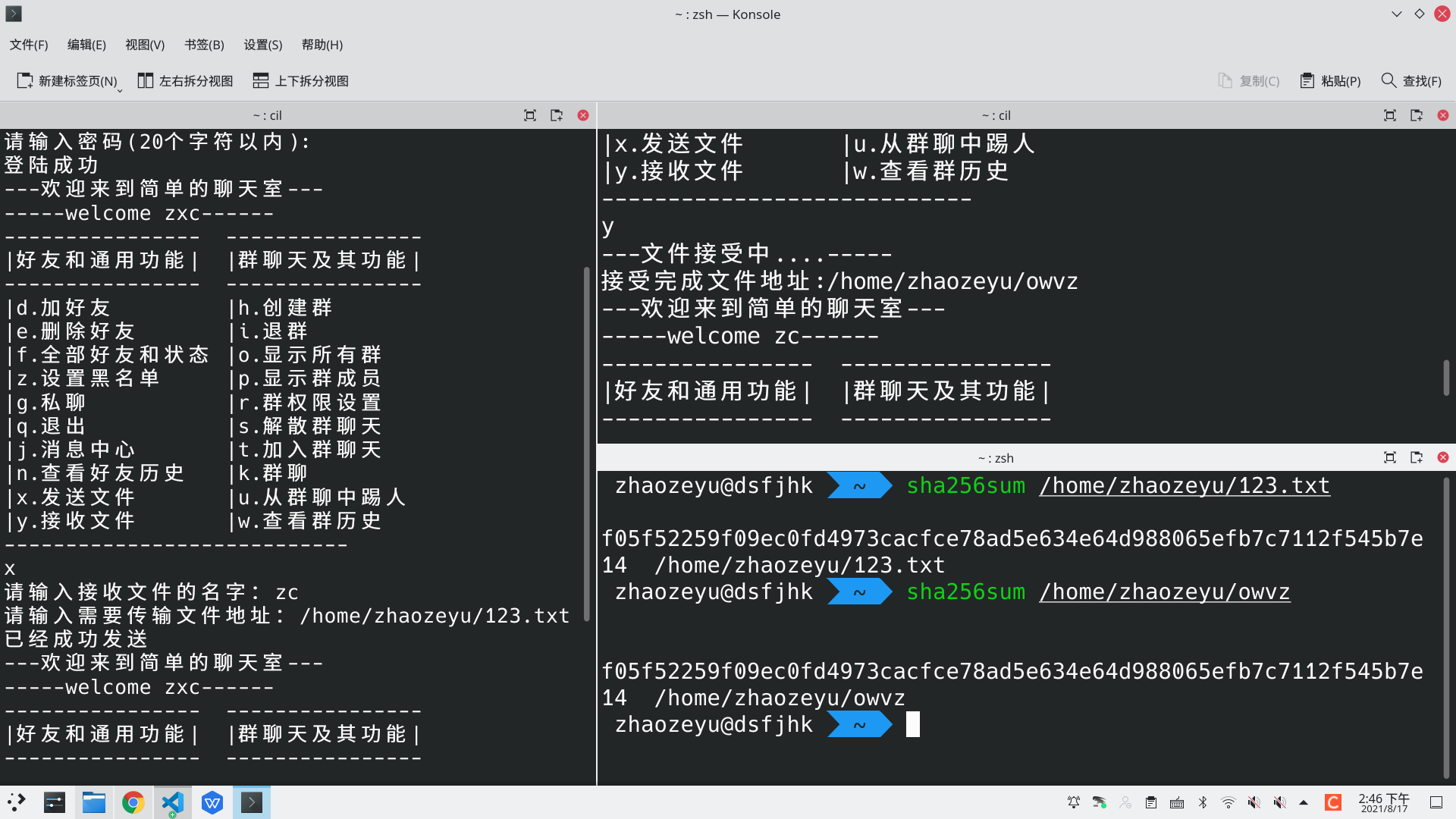Click '已经成功发送' line in the left terminal

pos(77,639)
